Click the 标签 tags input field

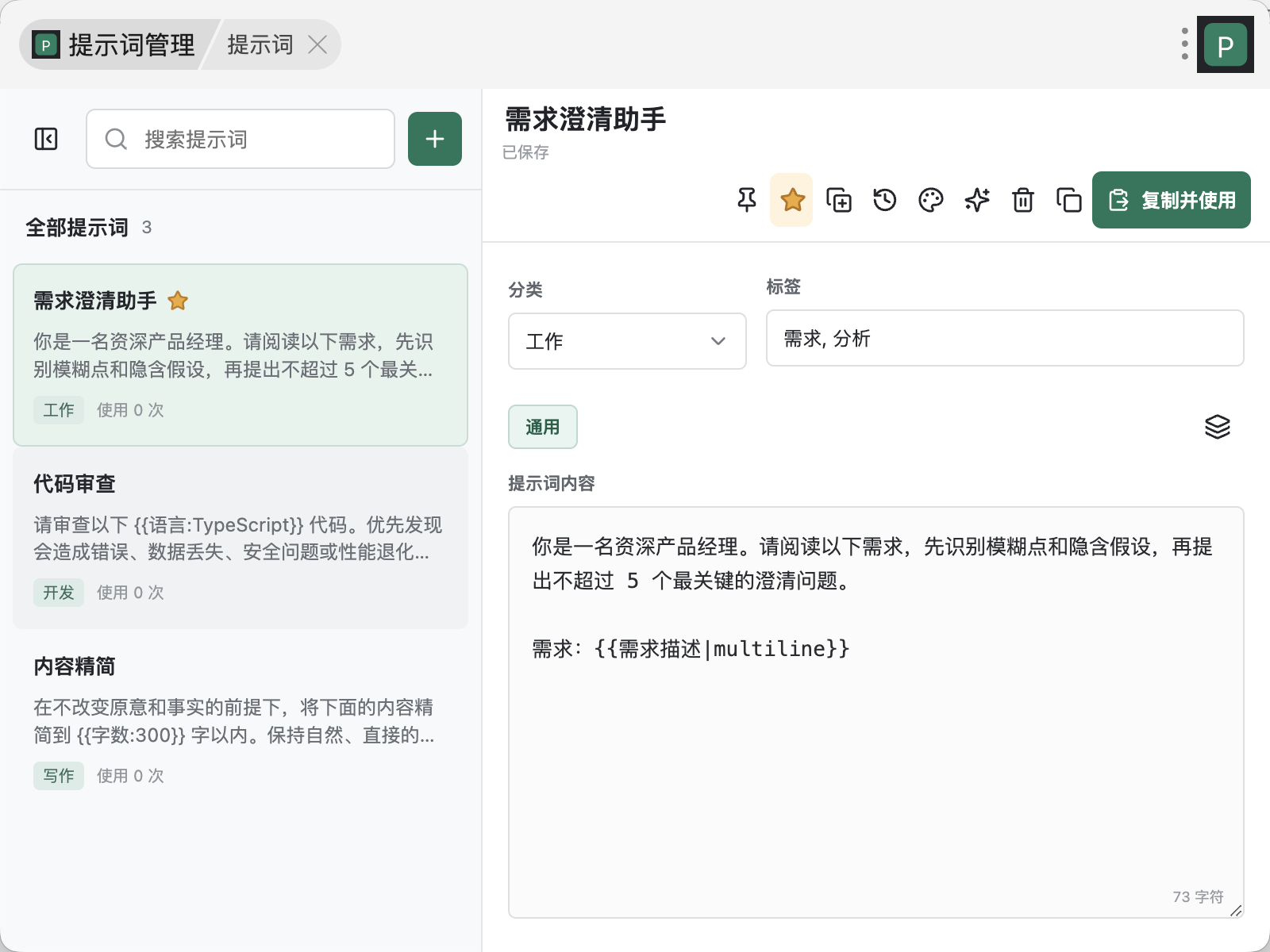[x=1005, y=338]
